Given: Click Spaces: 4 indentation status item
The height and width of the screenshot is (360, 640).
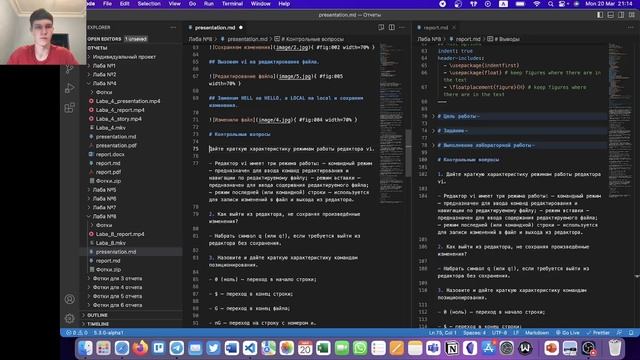Looking at the screenshot, I should click(474, 333).
